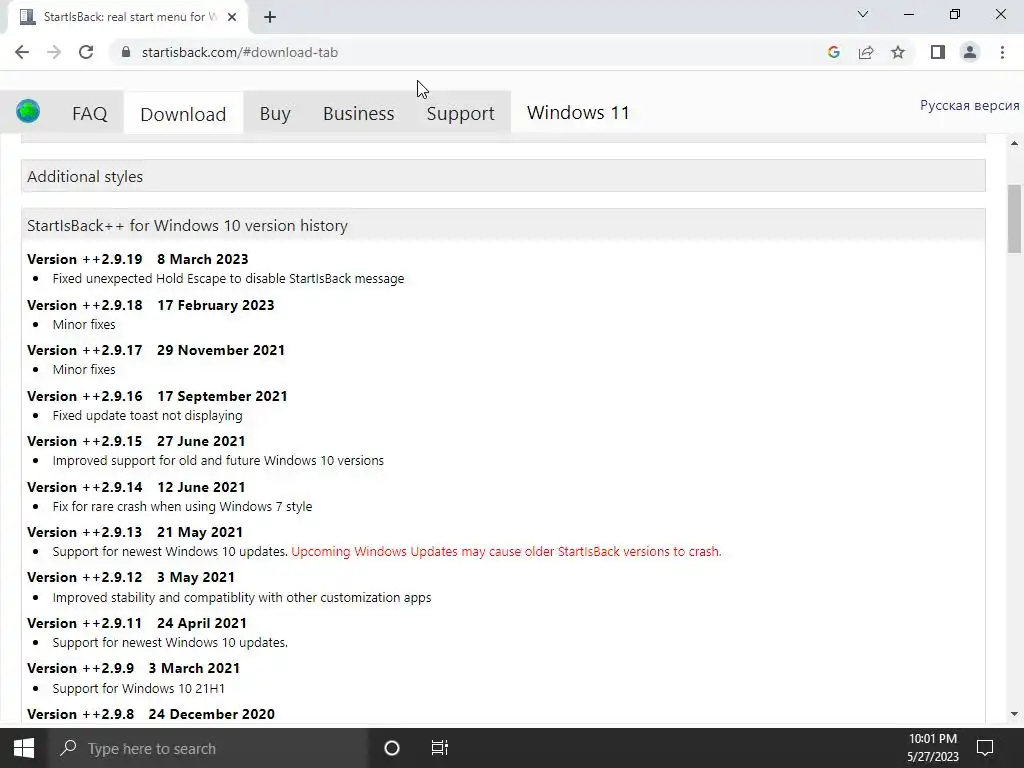This screenshot has height=768, width=1024.
Task: Click the StartIsBack green globe logo
Action: (x=28, y=112)
